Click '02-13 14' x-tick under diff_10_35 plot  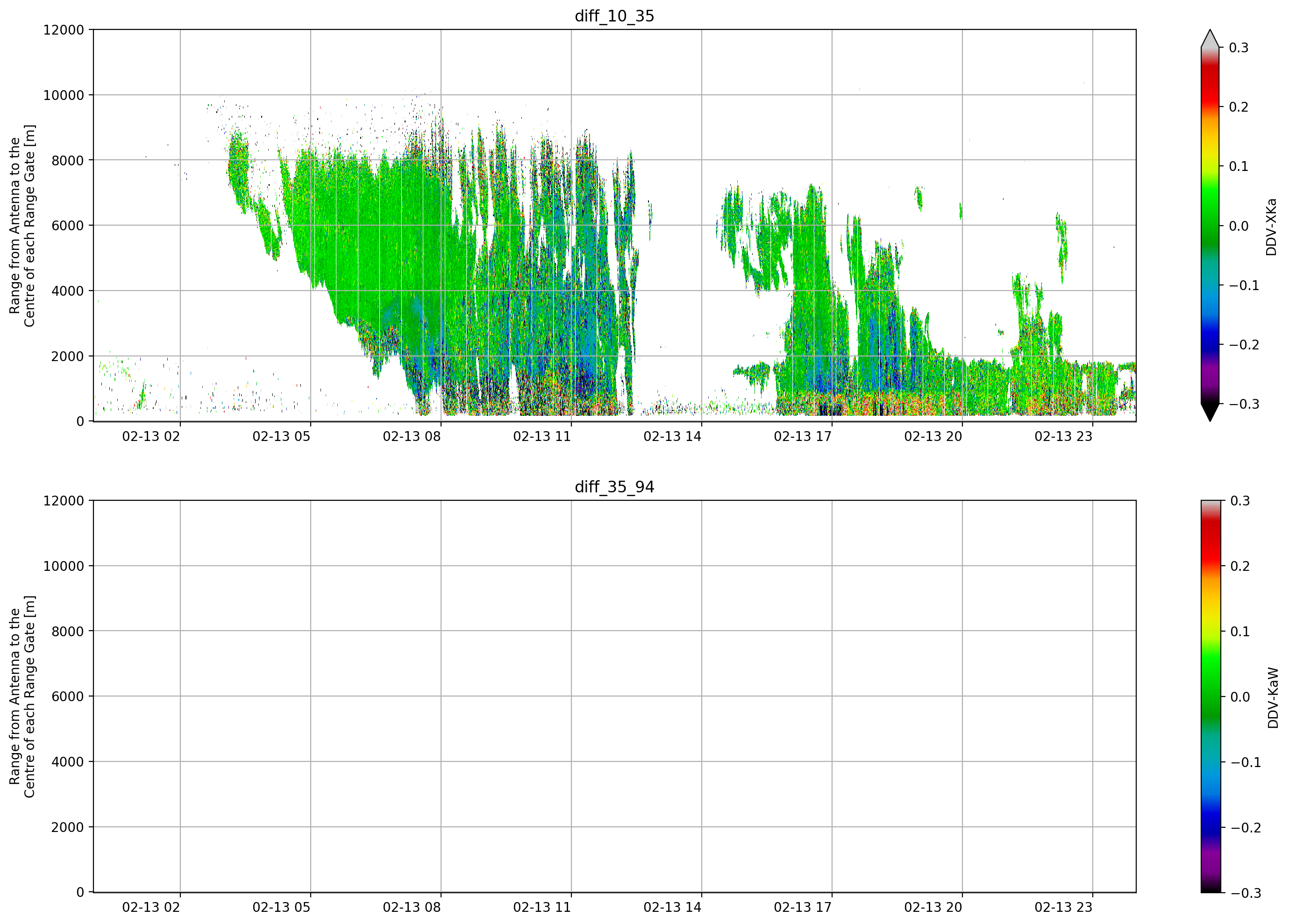pos(672,436)
